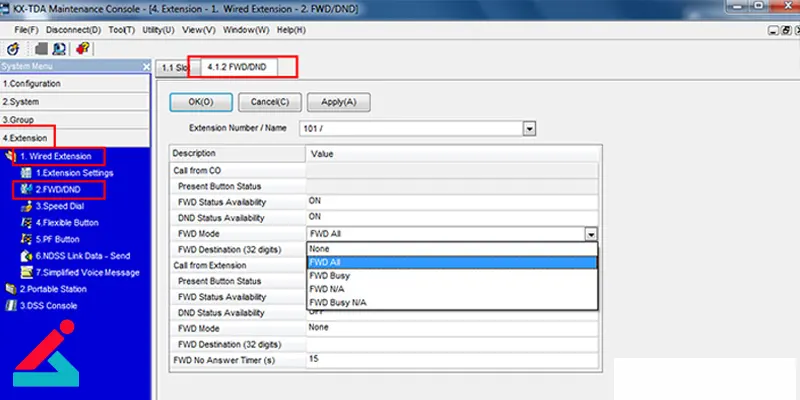
Task: Click the NDSS Link Data tree icon
Action: (x=27, y=256)
